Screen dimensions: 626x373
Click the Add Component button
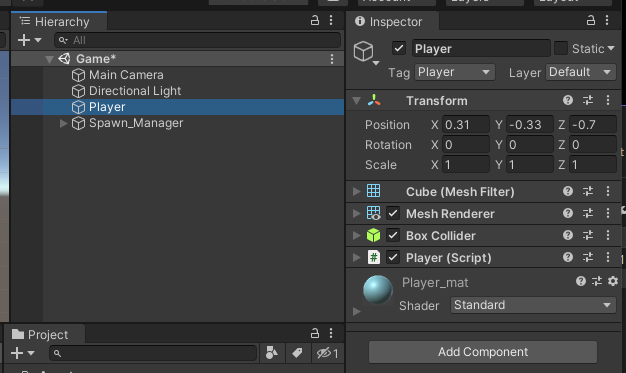[x=483, y=352]
